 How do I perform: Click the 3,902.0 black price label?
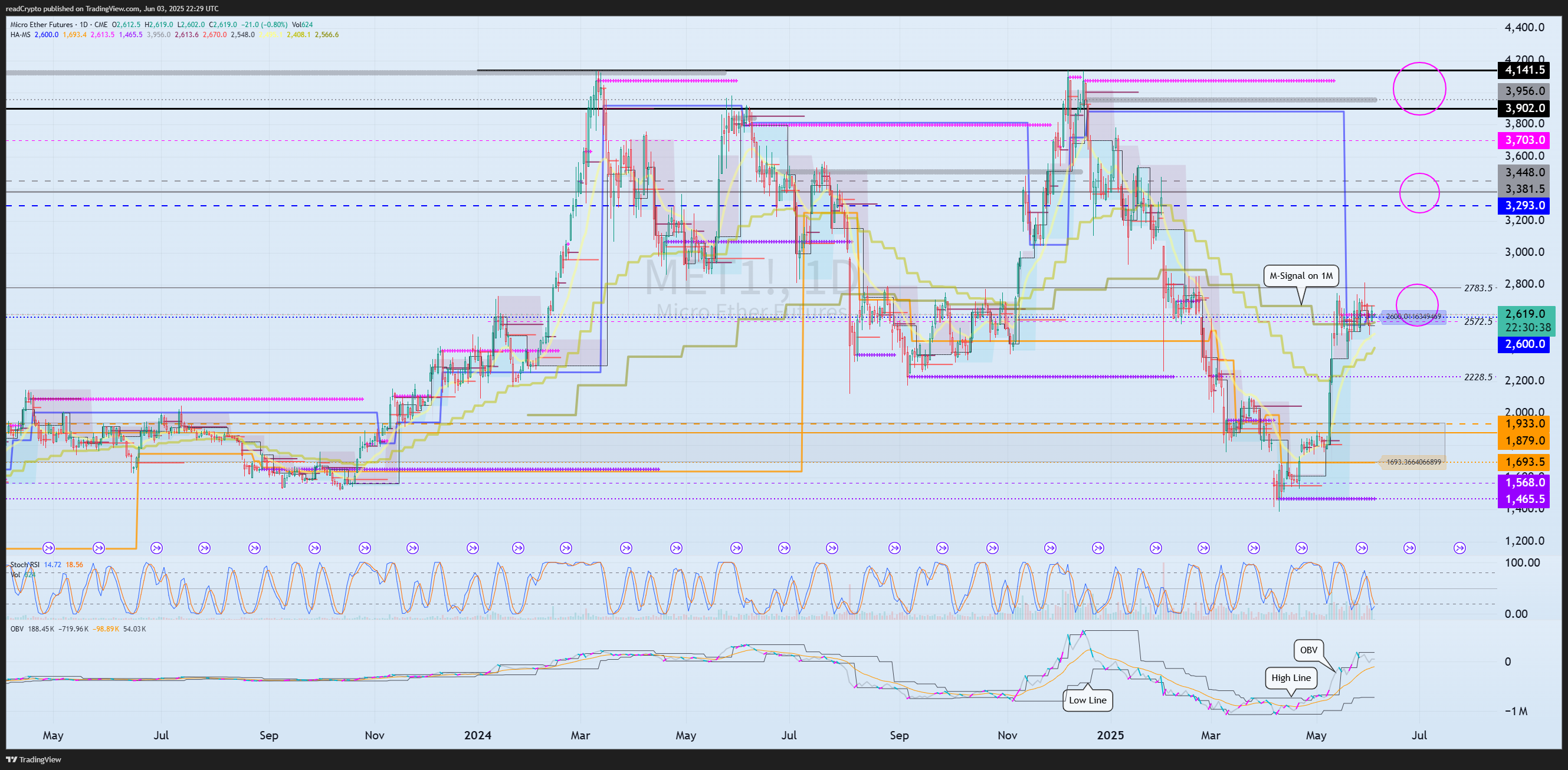(1524, 108)
